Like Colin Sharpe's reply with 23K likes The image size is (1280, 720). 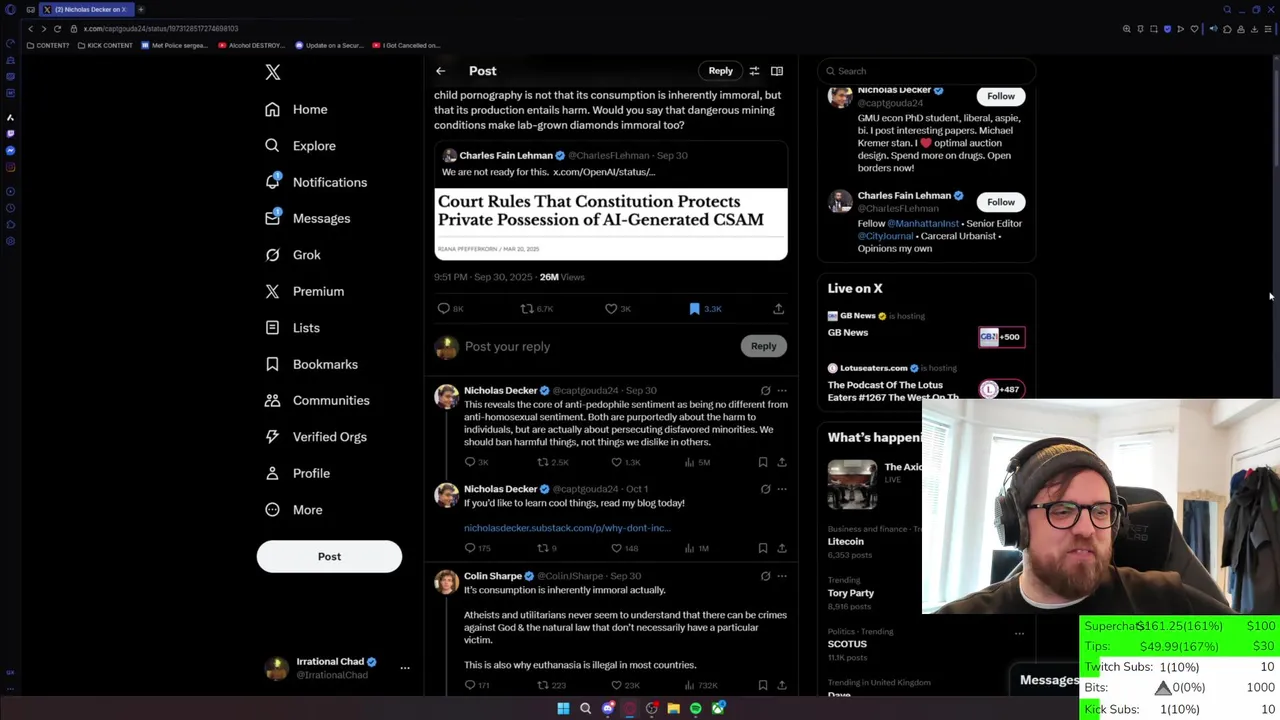pos(625,685)
